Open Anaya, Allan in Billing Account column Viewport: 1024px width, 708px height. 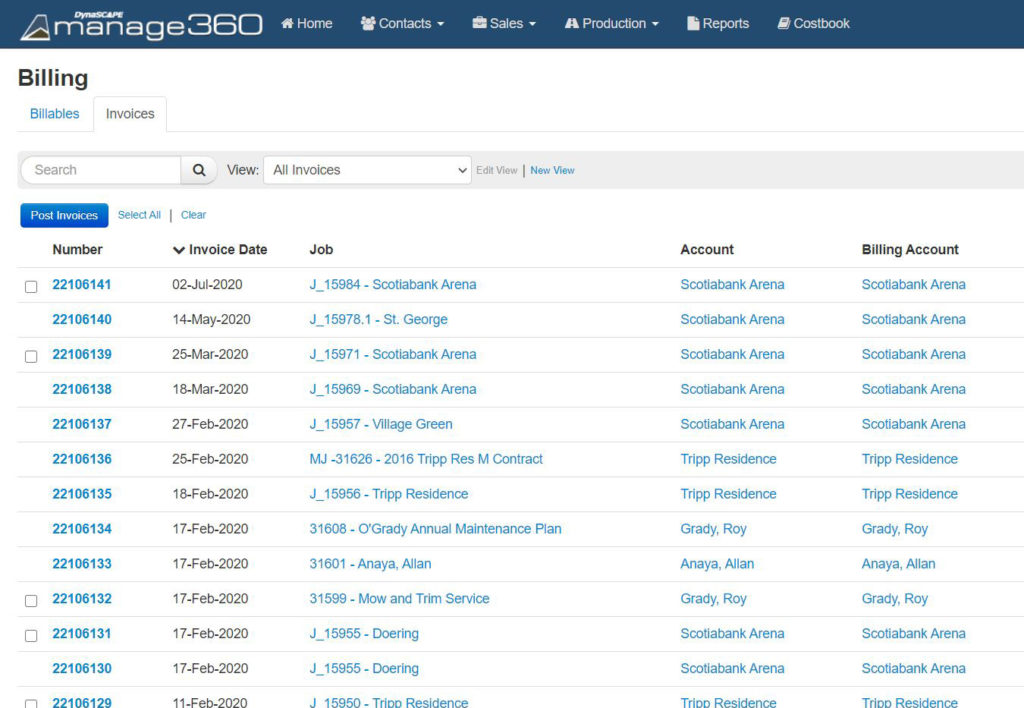click(899, 564)
